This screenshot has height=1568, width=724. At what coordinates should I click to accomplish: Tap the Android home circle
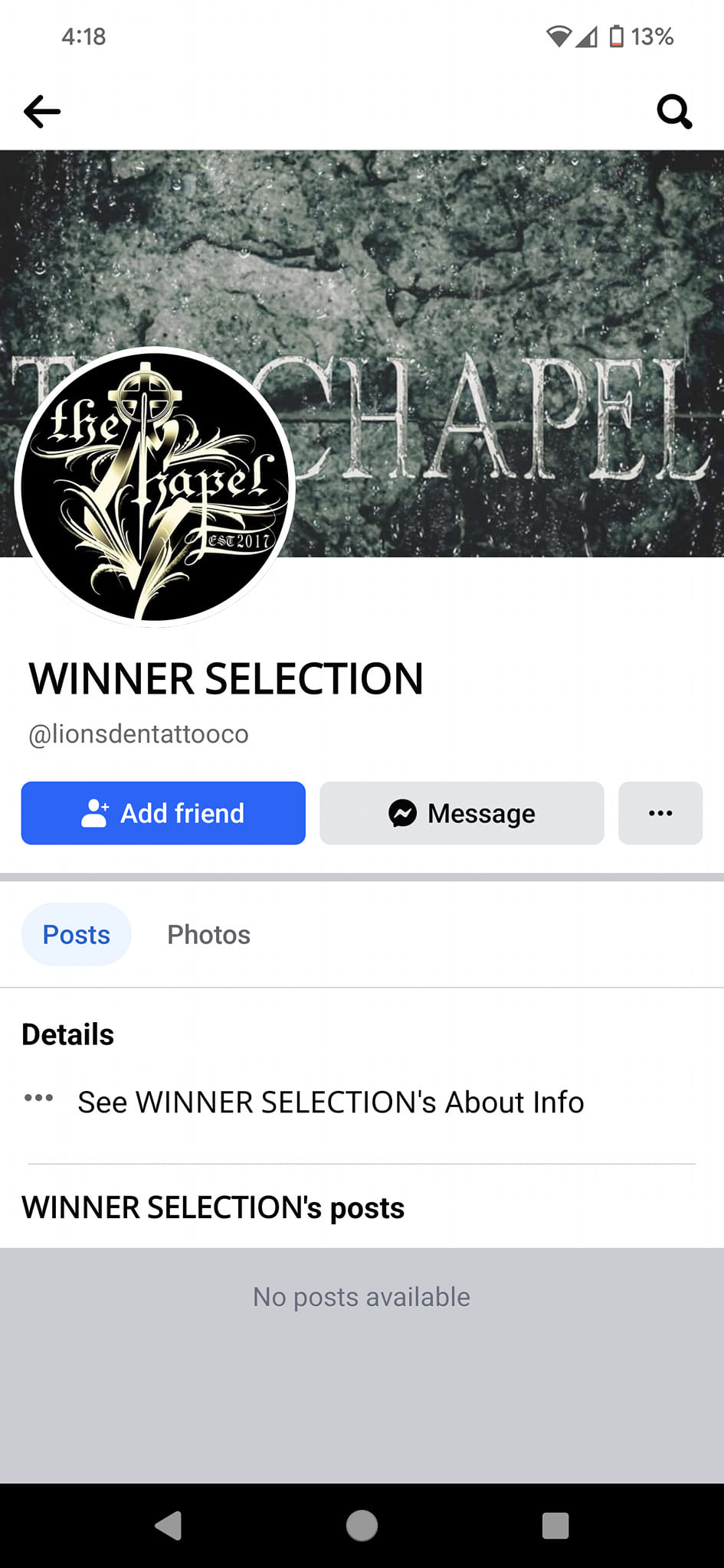click(x=362, y=1525)
